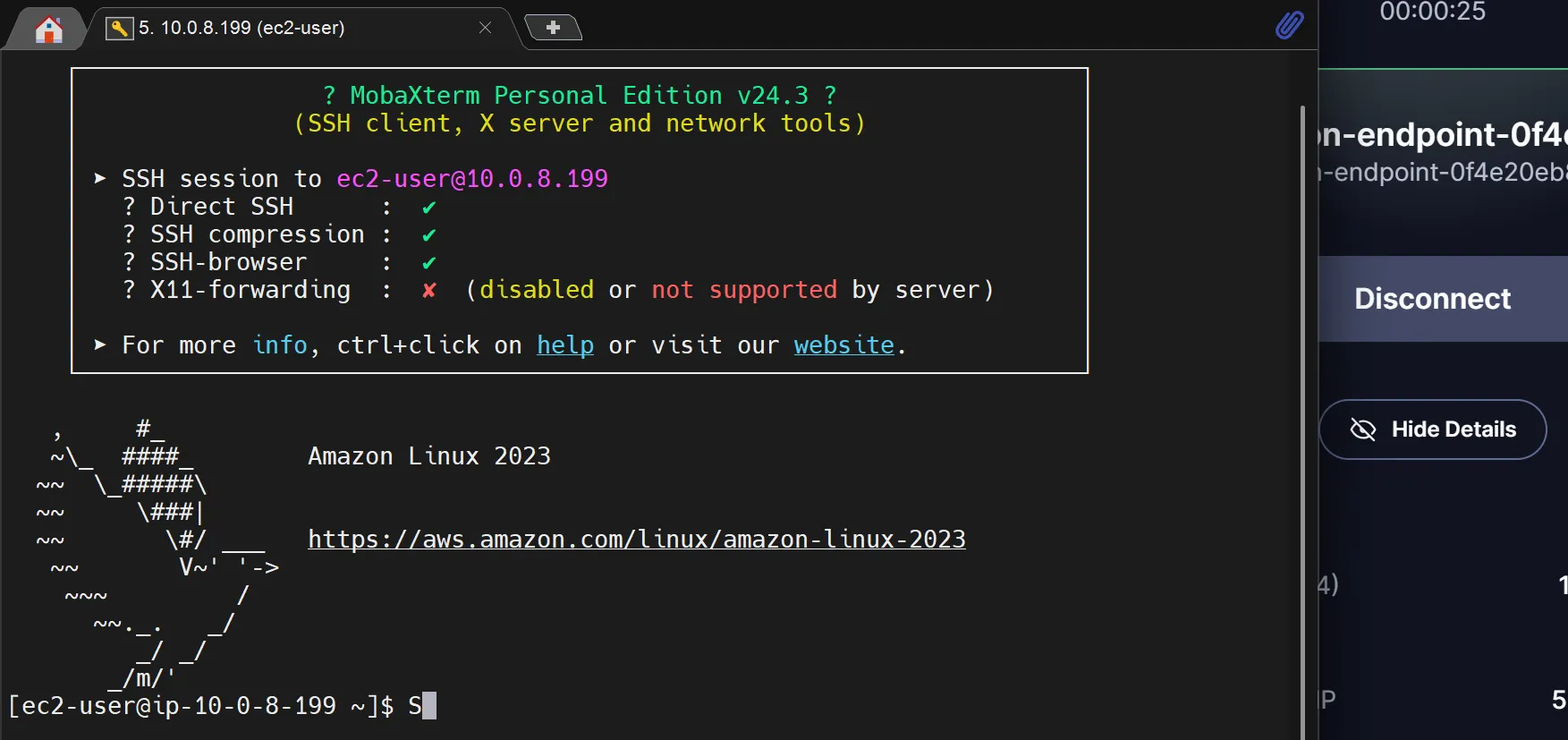The height and width of the screenshot is (740, 1568).
Task: Click the ec2-user@10.0.8.199 session address
Action: (472, 179)
